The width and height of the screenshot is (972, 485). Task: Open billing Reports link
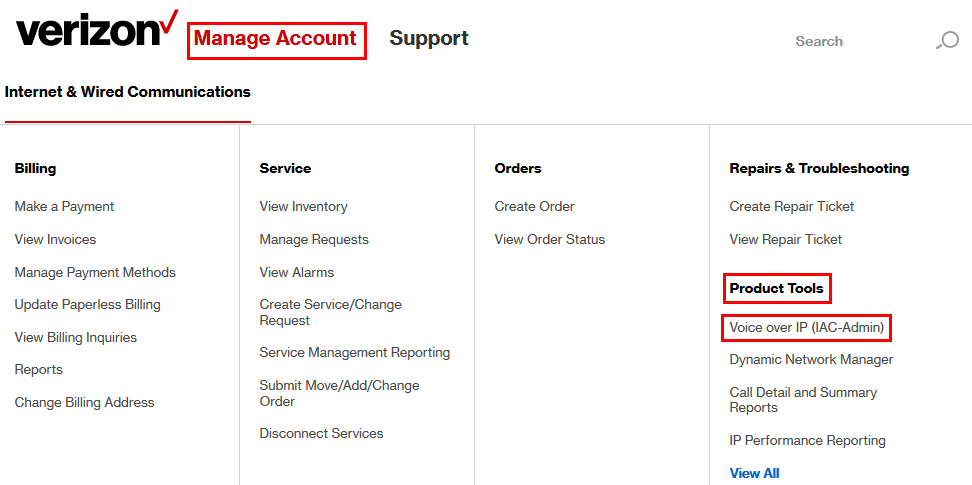38,370
